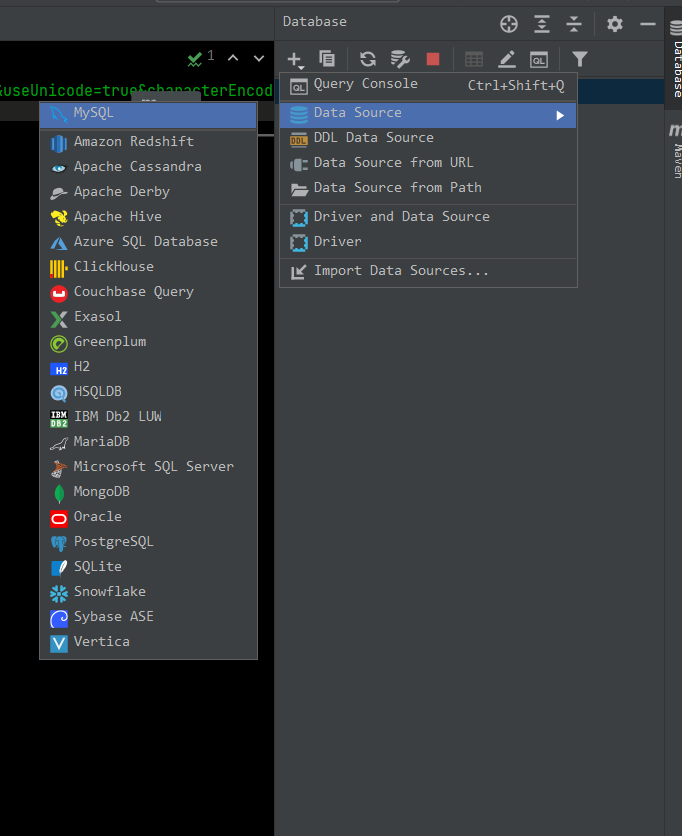Screen dimensions: 682x836
Task: Click the Collapse All icon
Action: pos(574,24)
